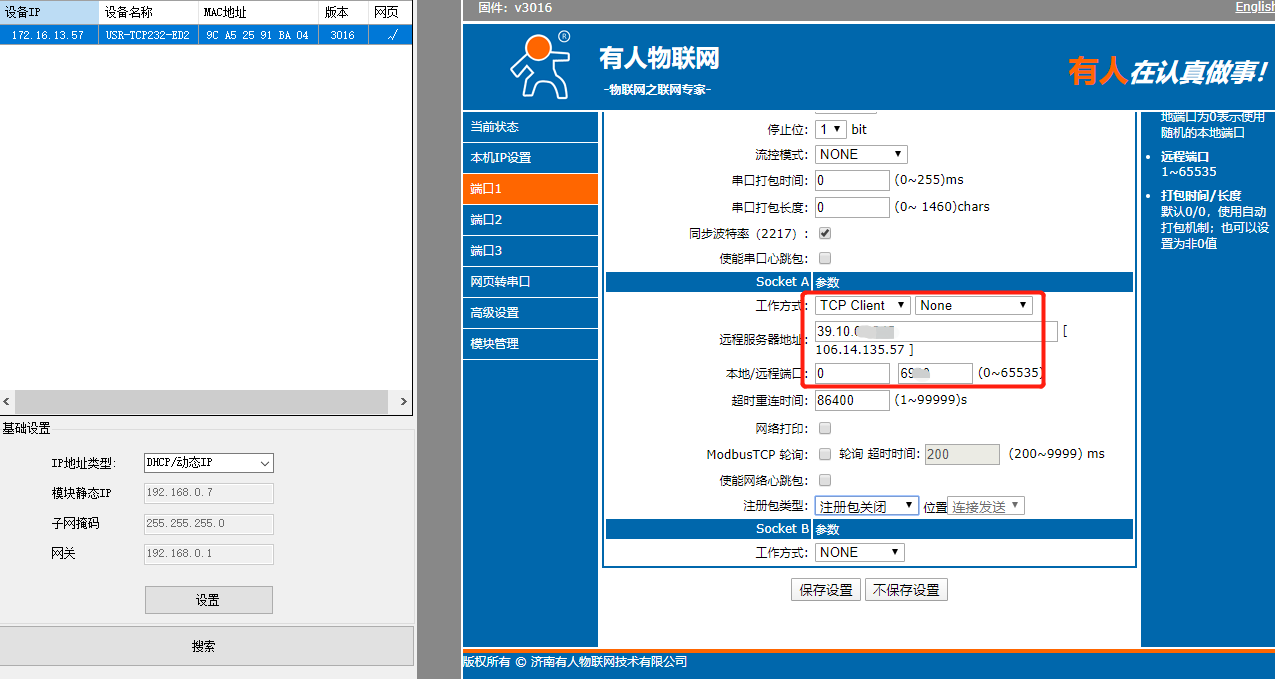Viewport: 1275px width, 679px height.
Task: Open the 注册包类型 dropdown
Action: click(866, 506)
